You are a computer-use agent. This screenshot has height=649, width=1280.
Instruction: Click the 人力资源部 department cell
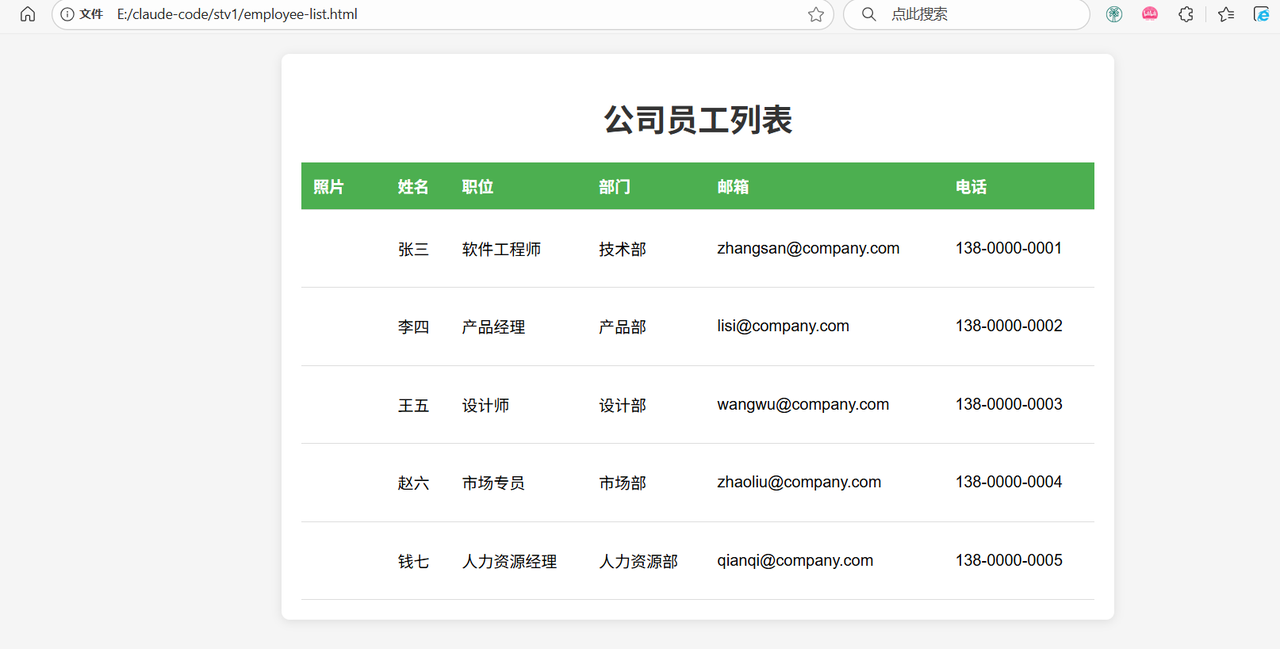pos(638,562)
